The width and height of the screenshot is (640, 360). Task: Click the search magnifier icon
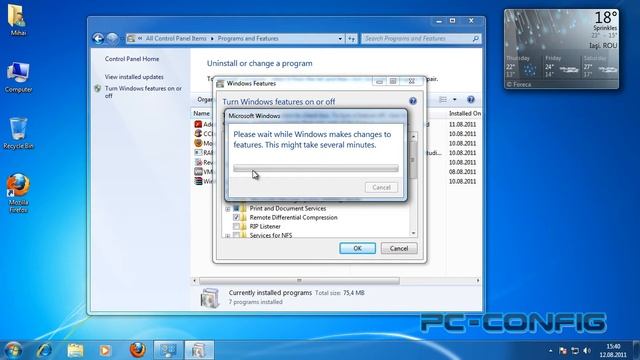coord(476,39)
